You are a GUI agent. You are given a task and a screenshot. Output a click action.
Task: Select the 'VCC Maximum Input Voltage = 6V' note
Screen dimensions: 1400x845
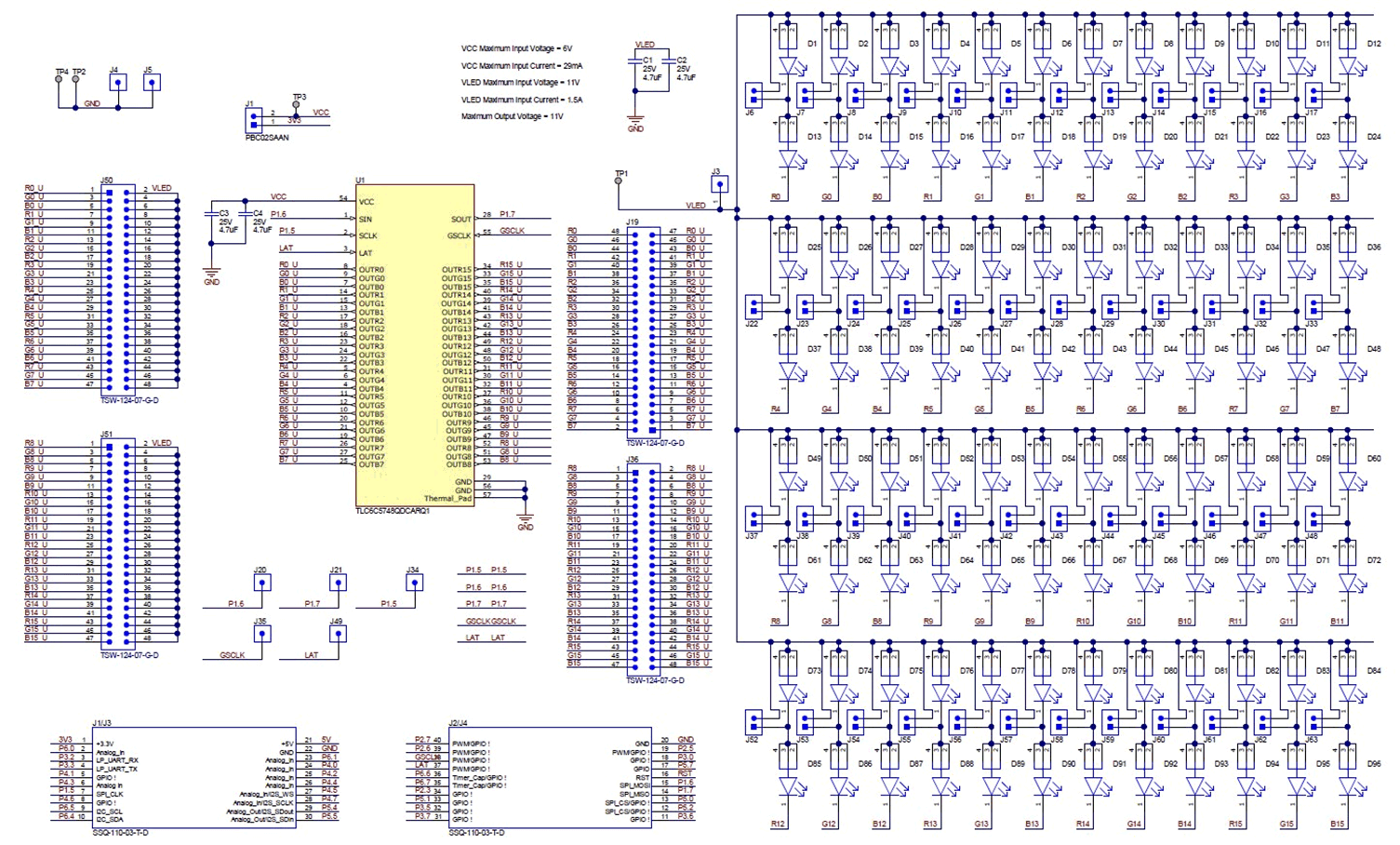click(516, 49)
